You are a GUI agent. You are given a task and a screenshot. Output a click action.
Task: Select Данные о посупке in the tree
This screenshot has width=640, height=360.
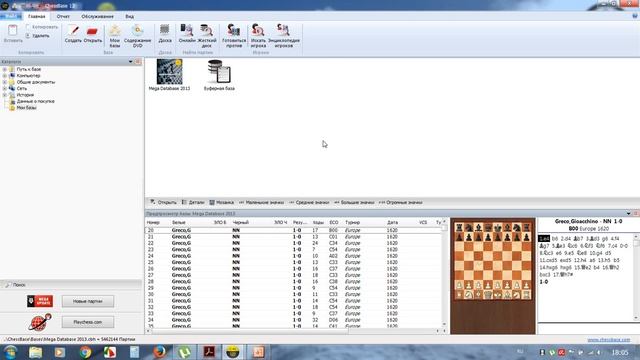pyautogui.click(x=35, y=101)
